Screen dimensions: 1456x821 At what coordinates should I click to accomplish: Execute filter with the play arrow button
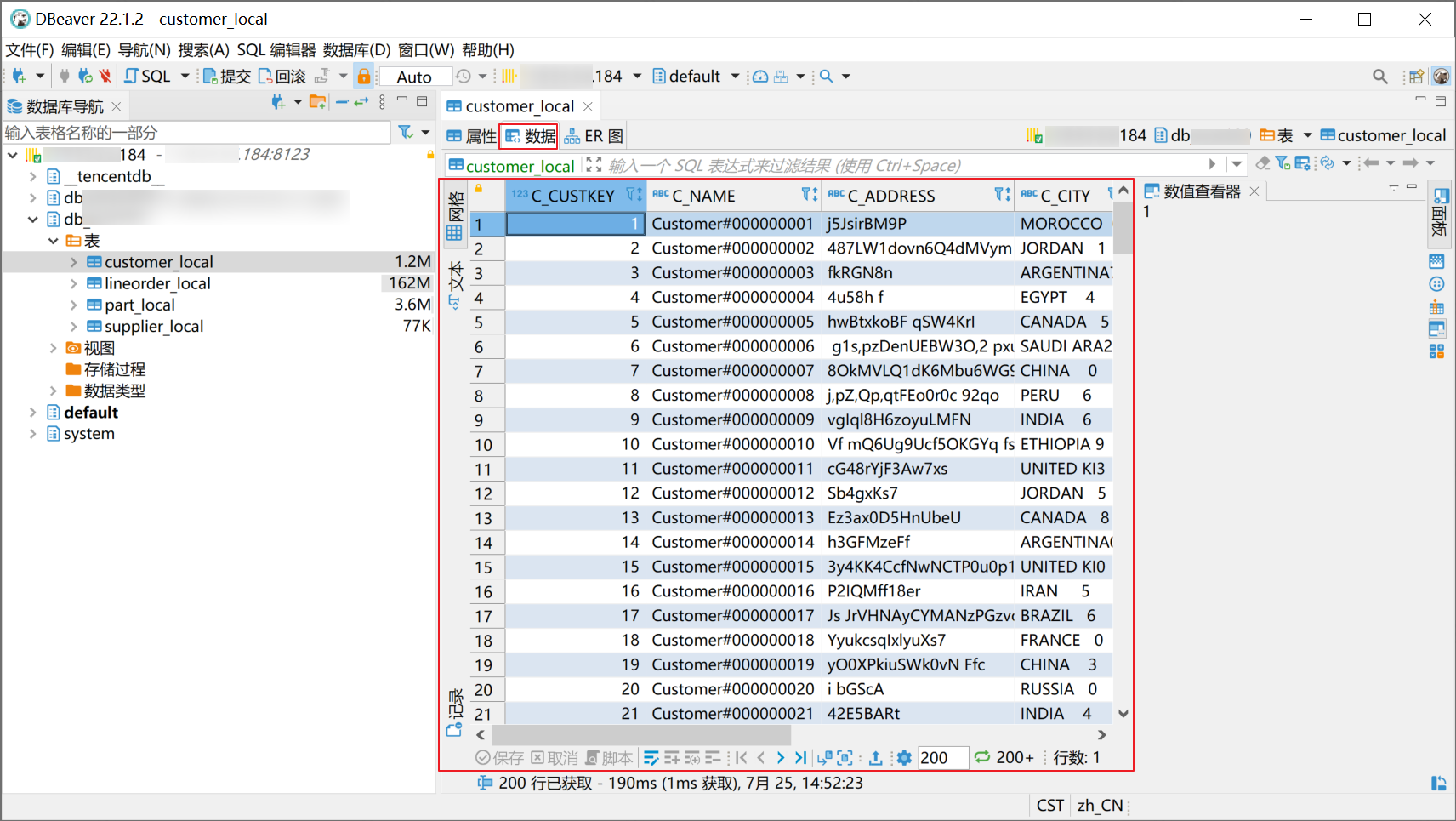[1212, 164]
